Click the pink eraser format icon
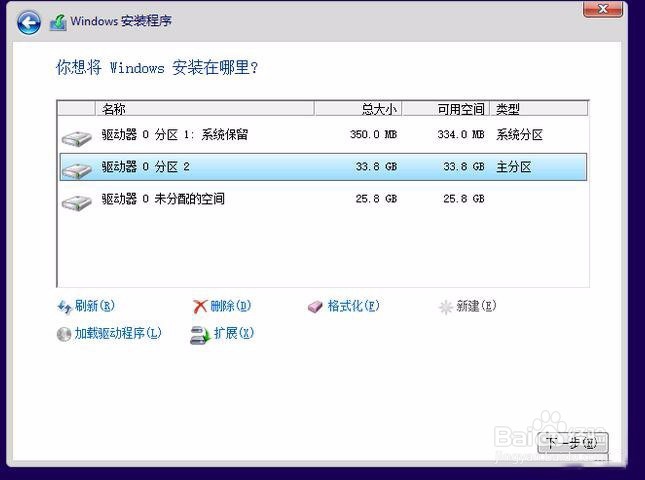This screenshot has width=645, height=480. point(316,307)
